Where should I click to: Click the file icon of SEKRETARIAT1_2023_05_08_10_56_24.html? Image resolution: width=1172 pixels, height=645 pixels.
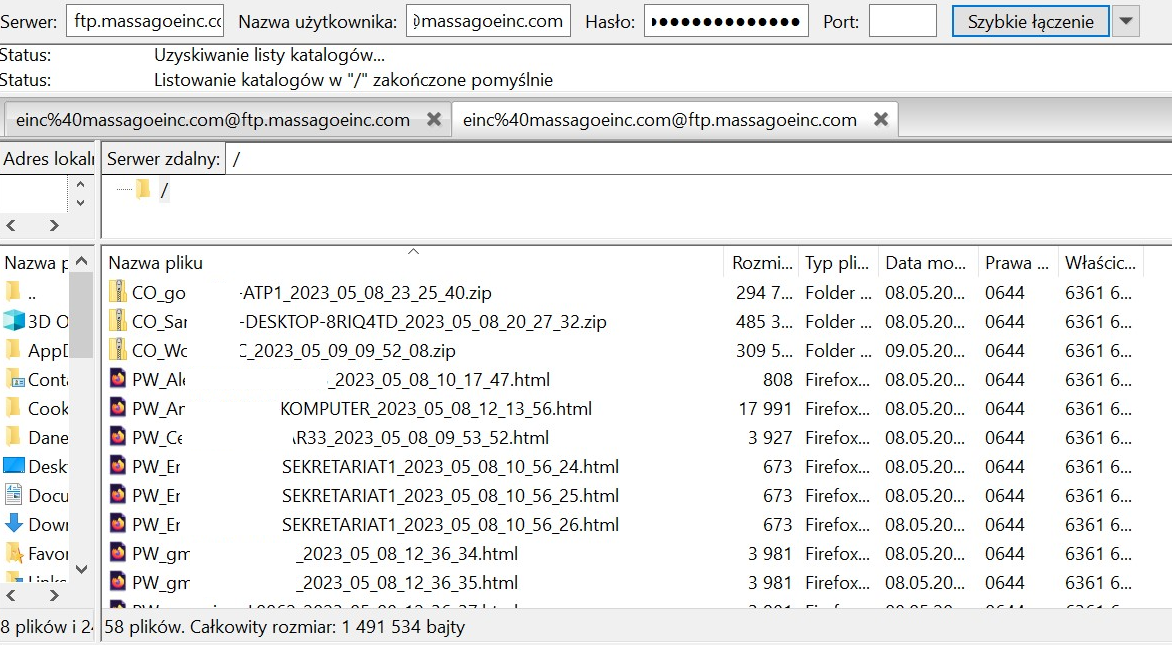click(x=117, y=466)
